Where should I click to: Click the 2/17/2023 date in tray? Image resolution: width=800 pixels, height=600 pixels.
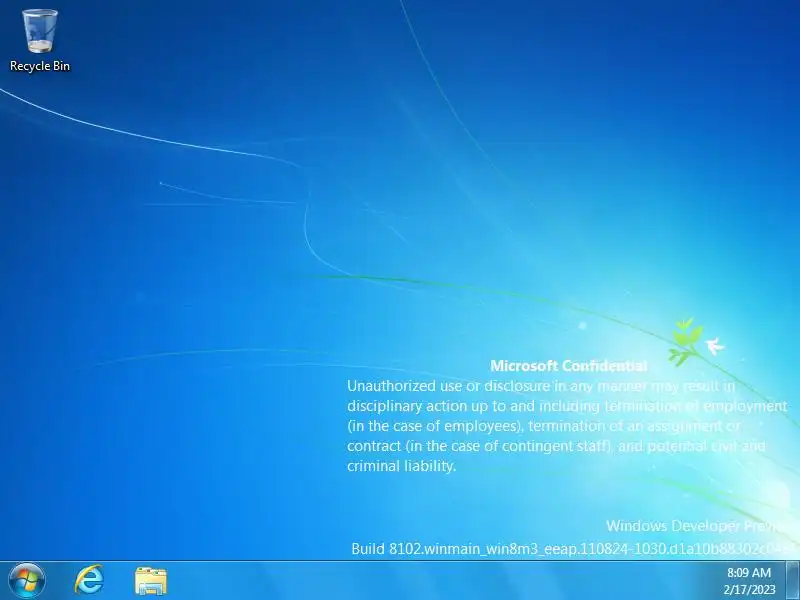tap(749, 589)
